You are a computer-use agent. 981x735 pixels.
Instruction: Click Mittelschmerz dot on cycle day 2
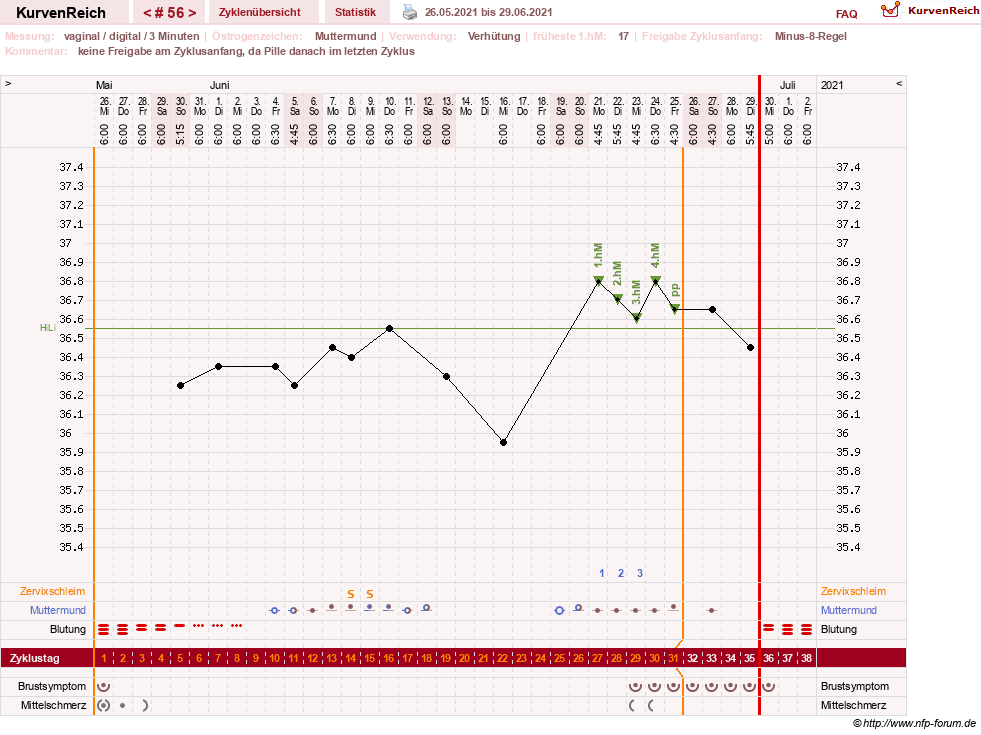(x=123, y=706)
